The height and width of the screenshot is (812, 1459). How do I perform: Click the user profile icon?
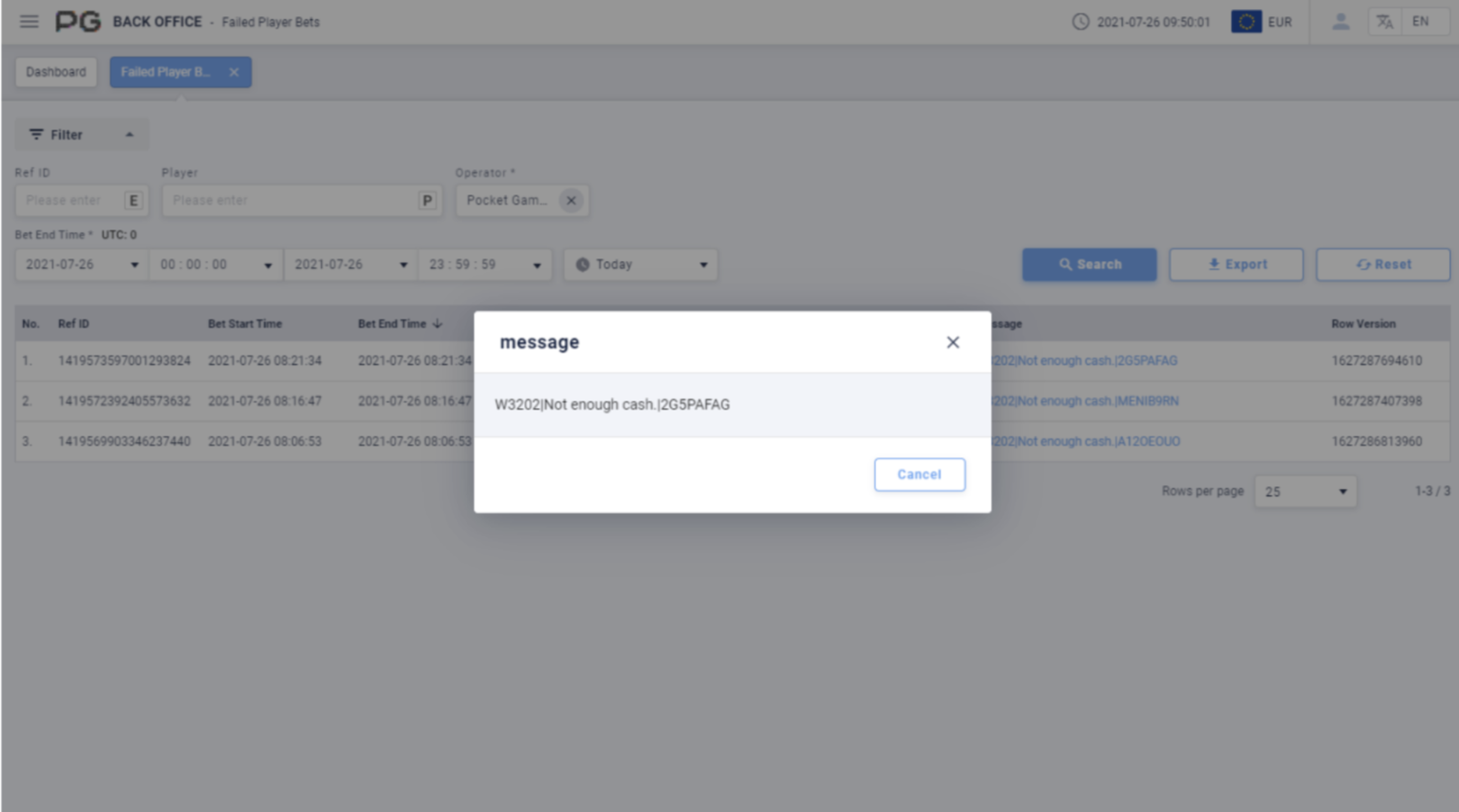[1340, 22]
